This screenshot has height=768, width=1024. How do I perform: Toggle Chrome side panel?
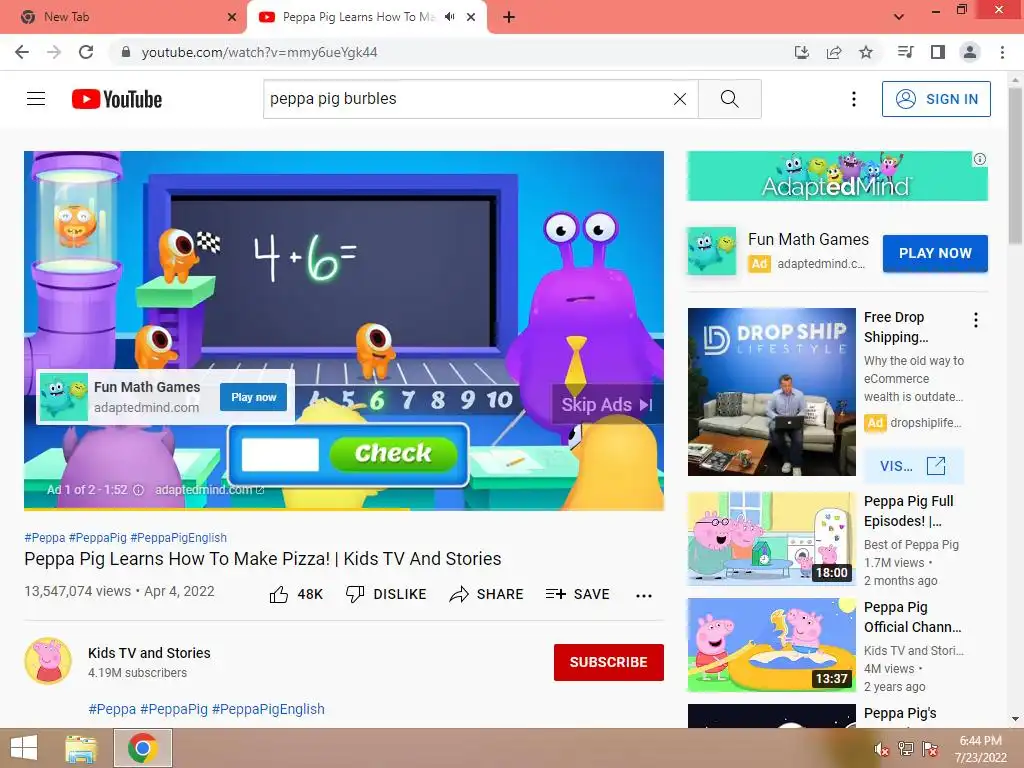click(938, 52)
